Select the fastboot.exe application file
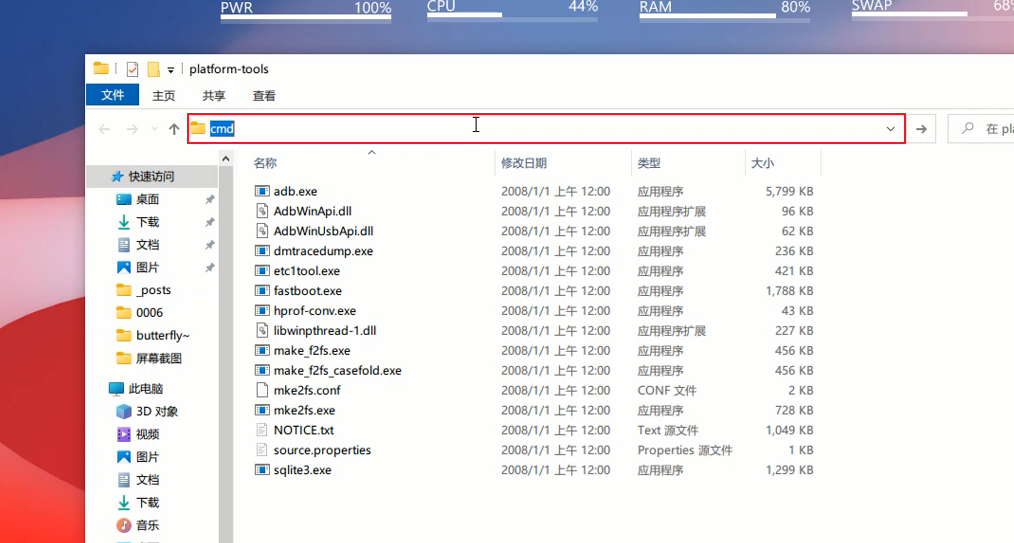The height and width of the screenshot is (543, 1014). (307, 291)
